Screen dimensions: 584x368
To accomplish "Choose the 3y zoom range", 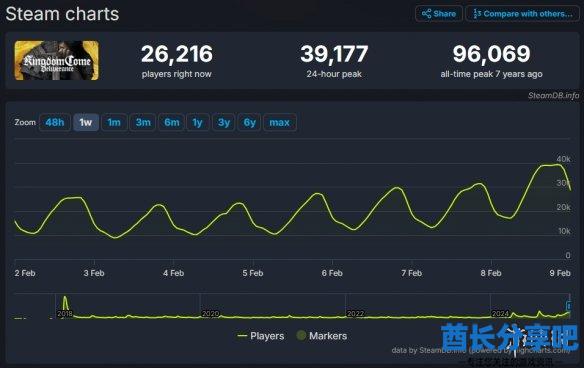I will 224,122.
